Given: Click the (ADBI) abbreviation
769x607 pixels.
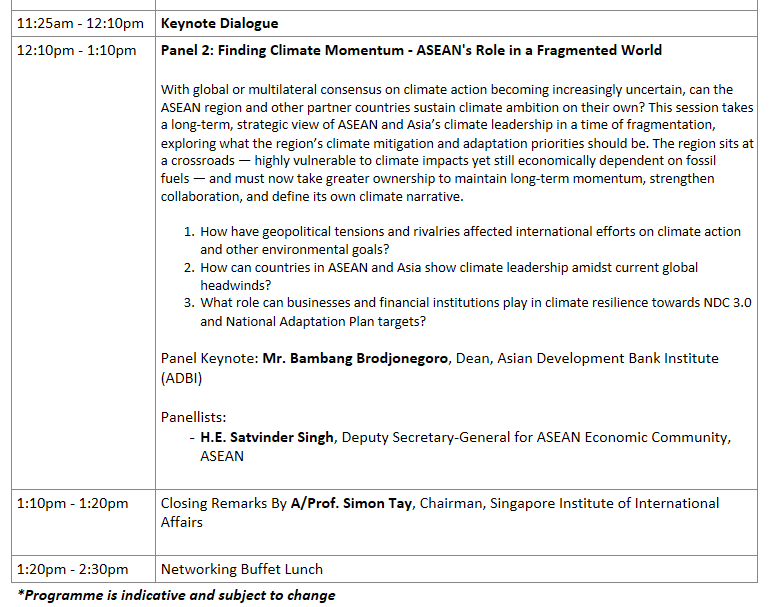Looking at the screenshot, I should pyautogui.click(x=182, y=378).
